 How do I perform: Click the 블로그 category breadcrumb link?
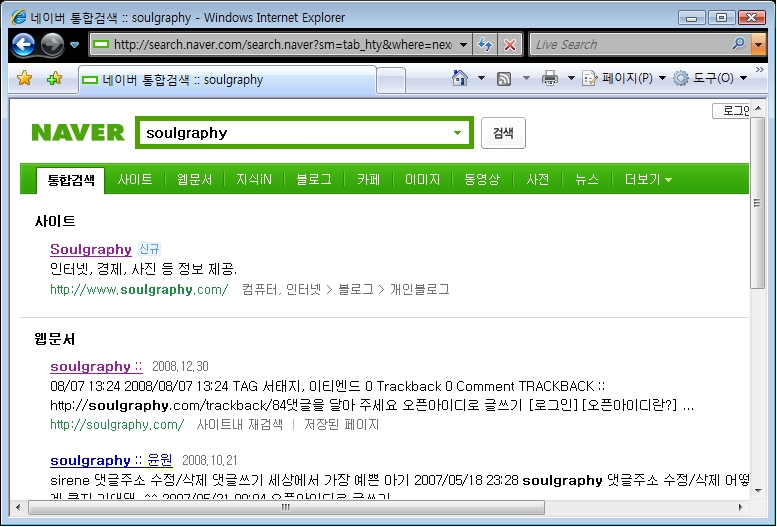coord(356,290)
